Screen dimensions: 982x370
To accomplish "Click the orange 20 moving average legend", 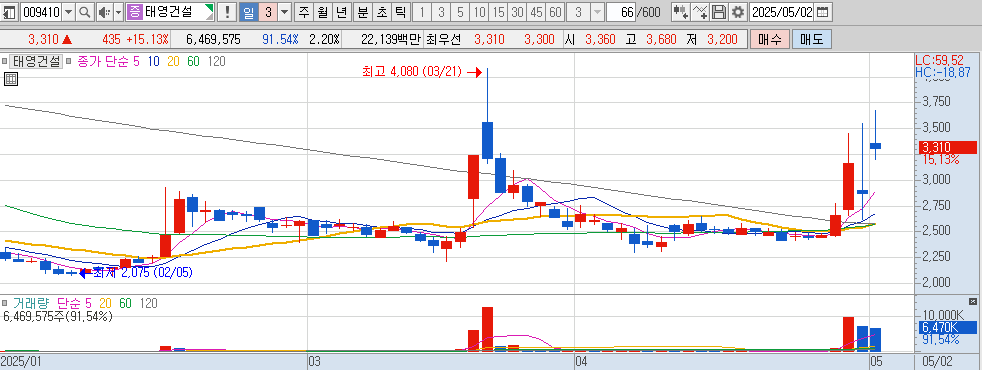I will click(173, 61).
